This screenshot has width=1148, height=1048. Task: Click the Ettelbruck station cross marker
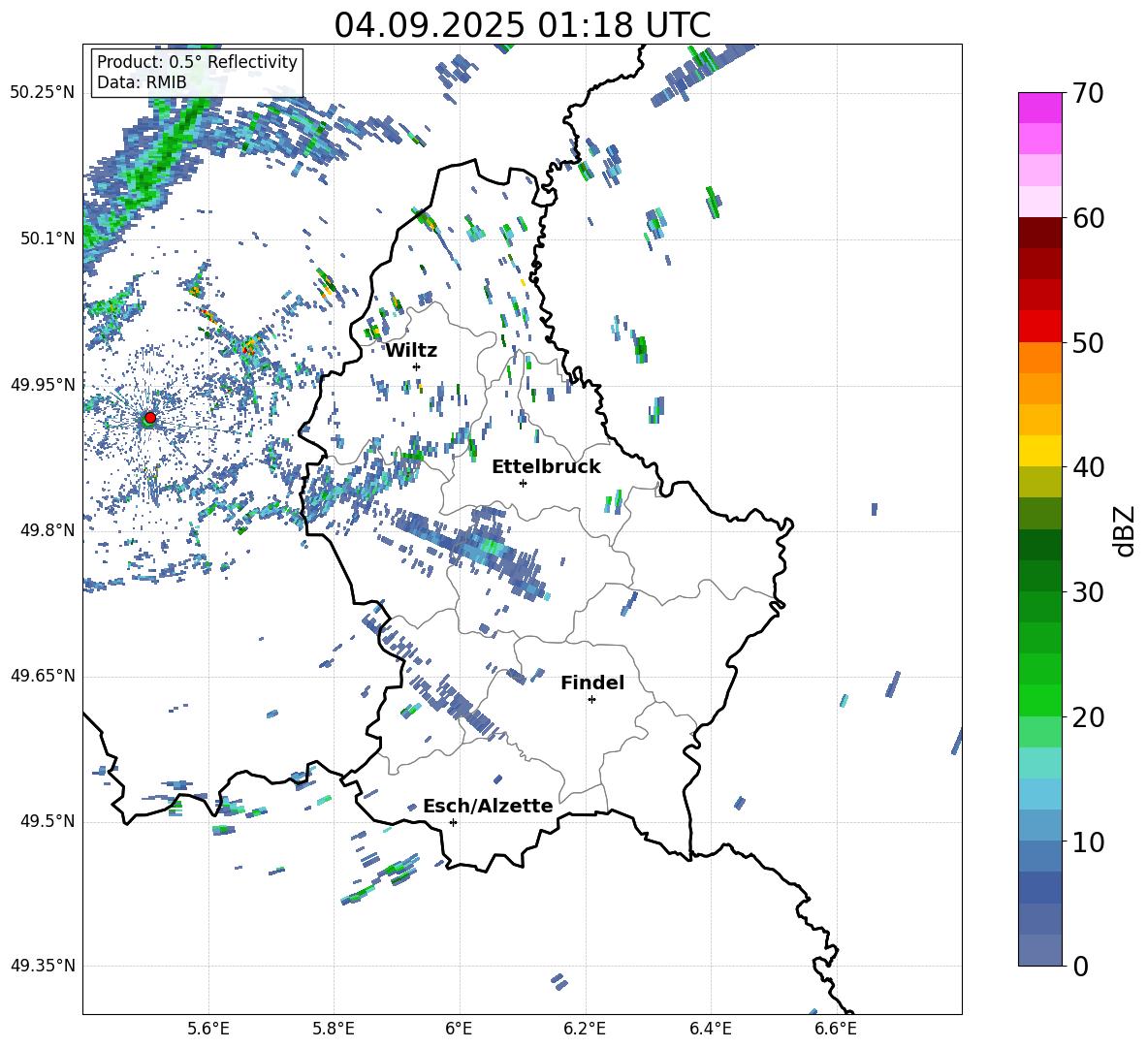click(x=523, y=483)
